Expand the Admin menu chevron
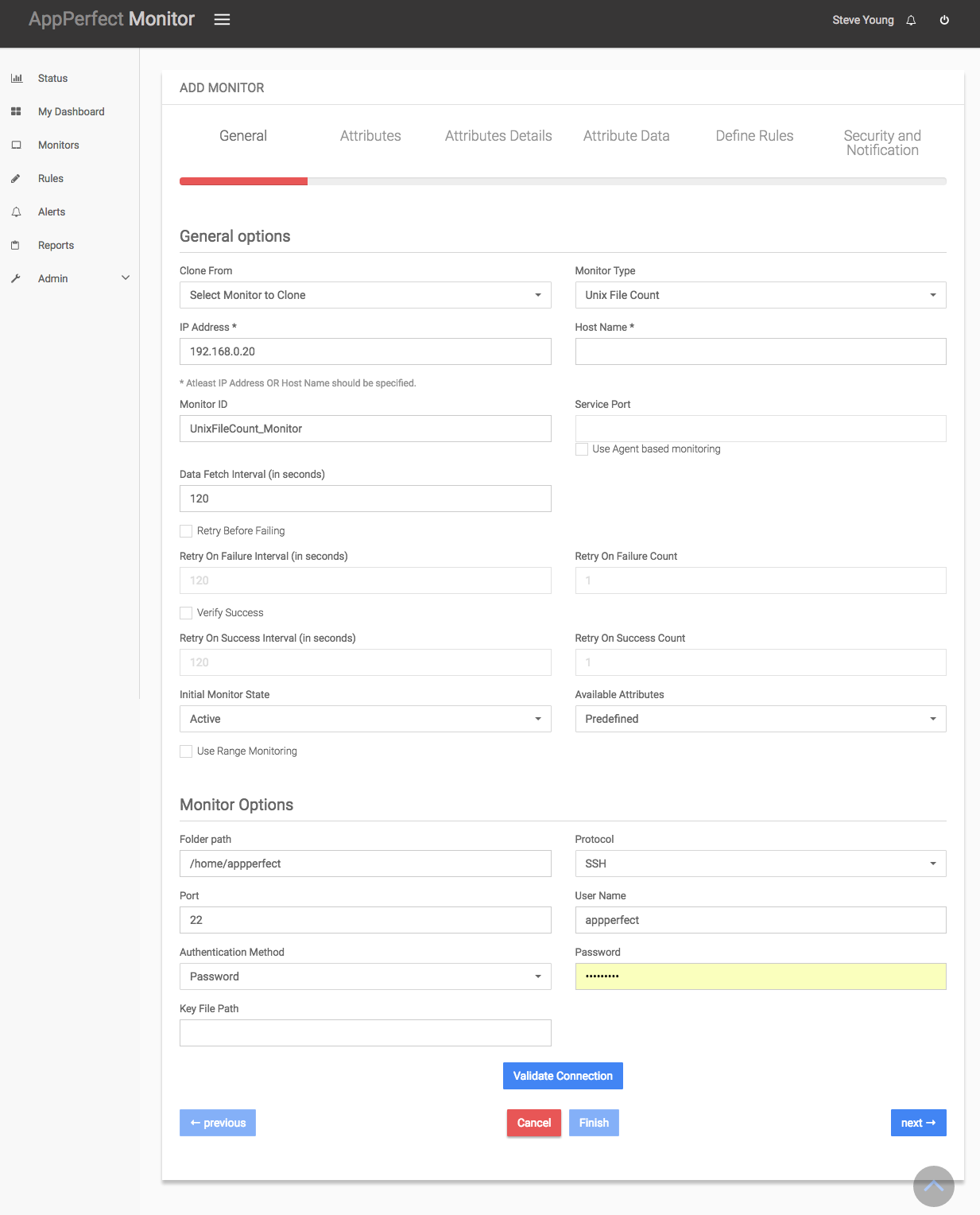 point(126,278)
